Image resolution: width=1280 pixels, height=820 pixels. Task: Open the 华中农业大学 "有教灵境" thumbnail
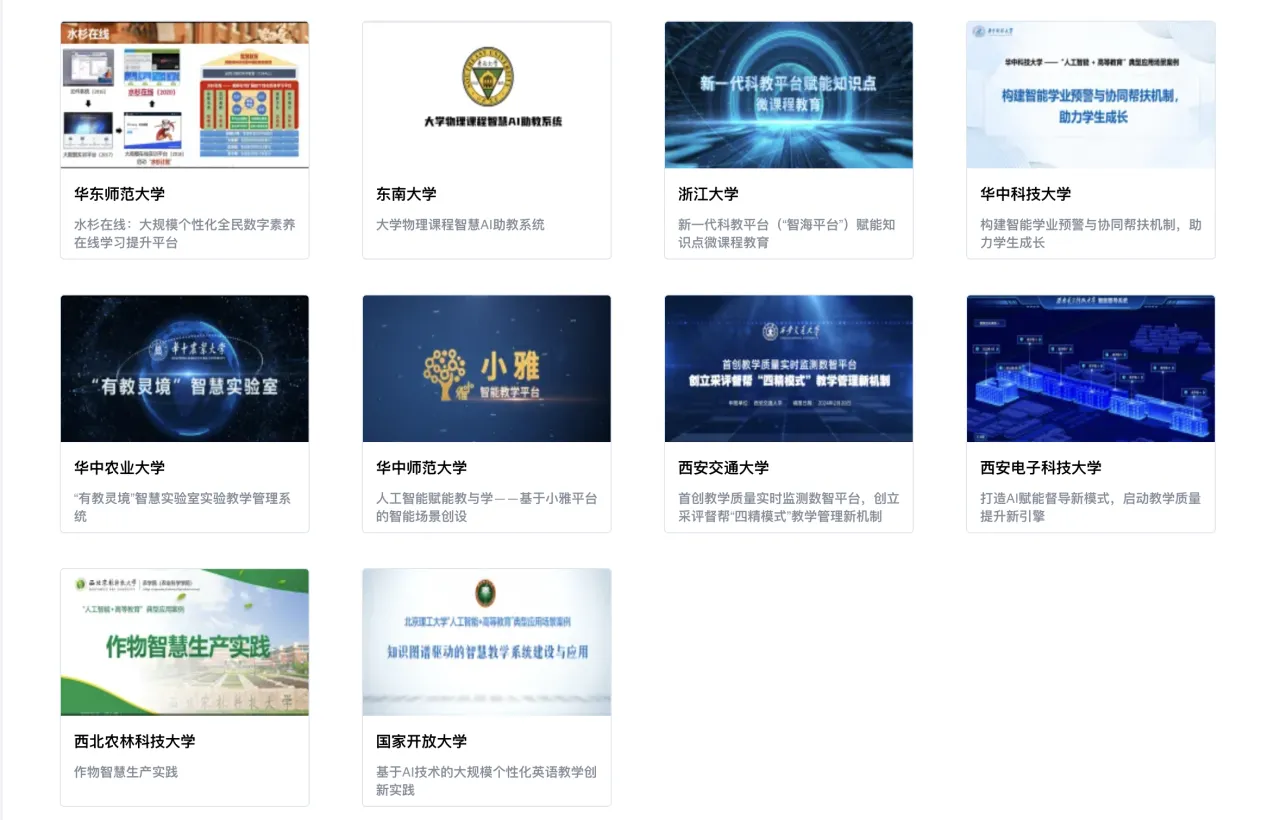(185, 368)
